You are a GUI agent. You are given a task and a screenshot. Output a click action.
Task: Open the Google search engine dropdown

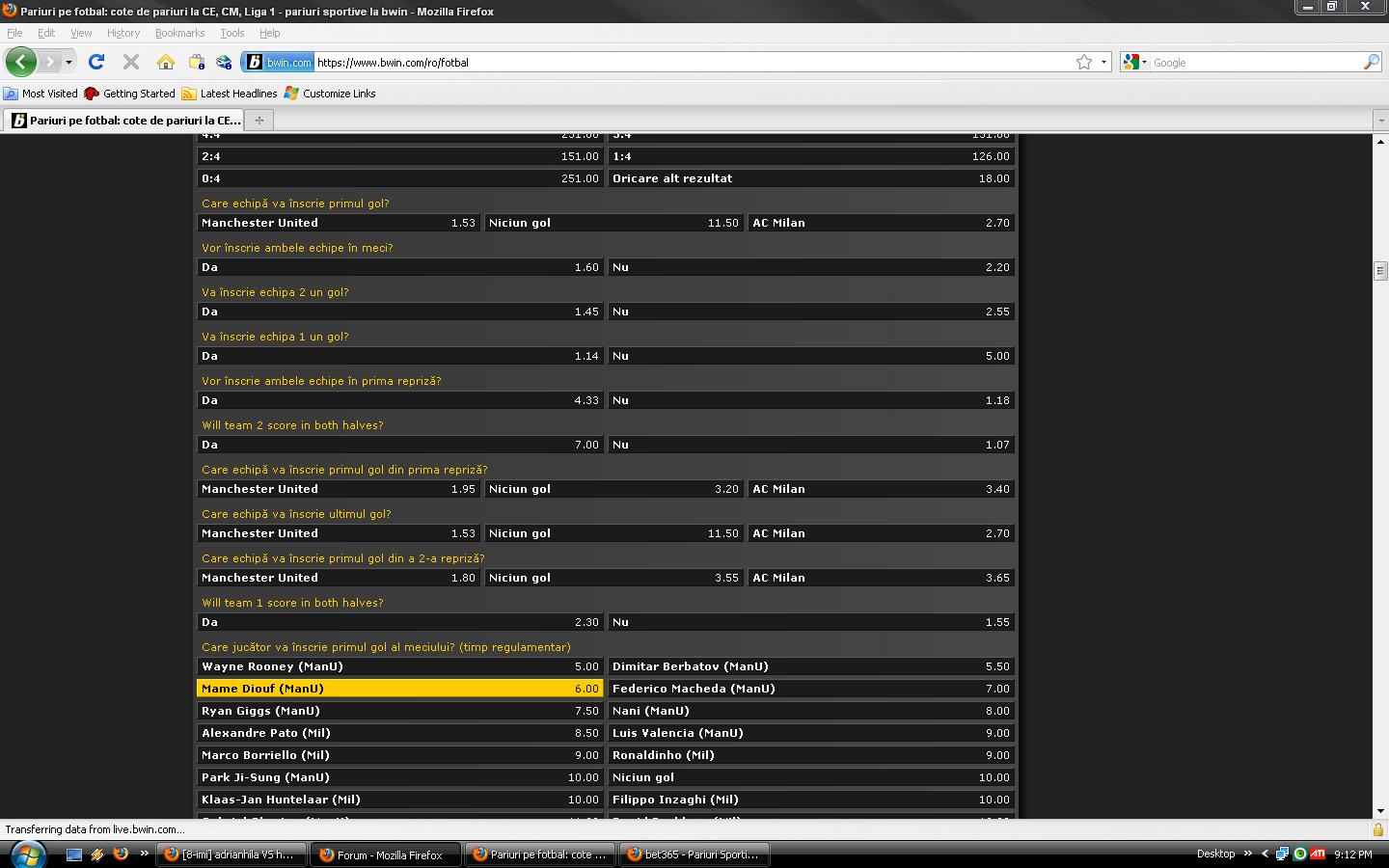click(x=1135, y=62)
